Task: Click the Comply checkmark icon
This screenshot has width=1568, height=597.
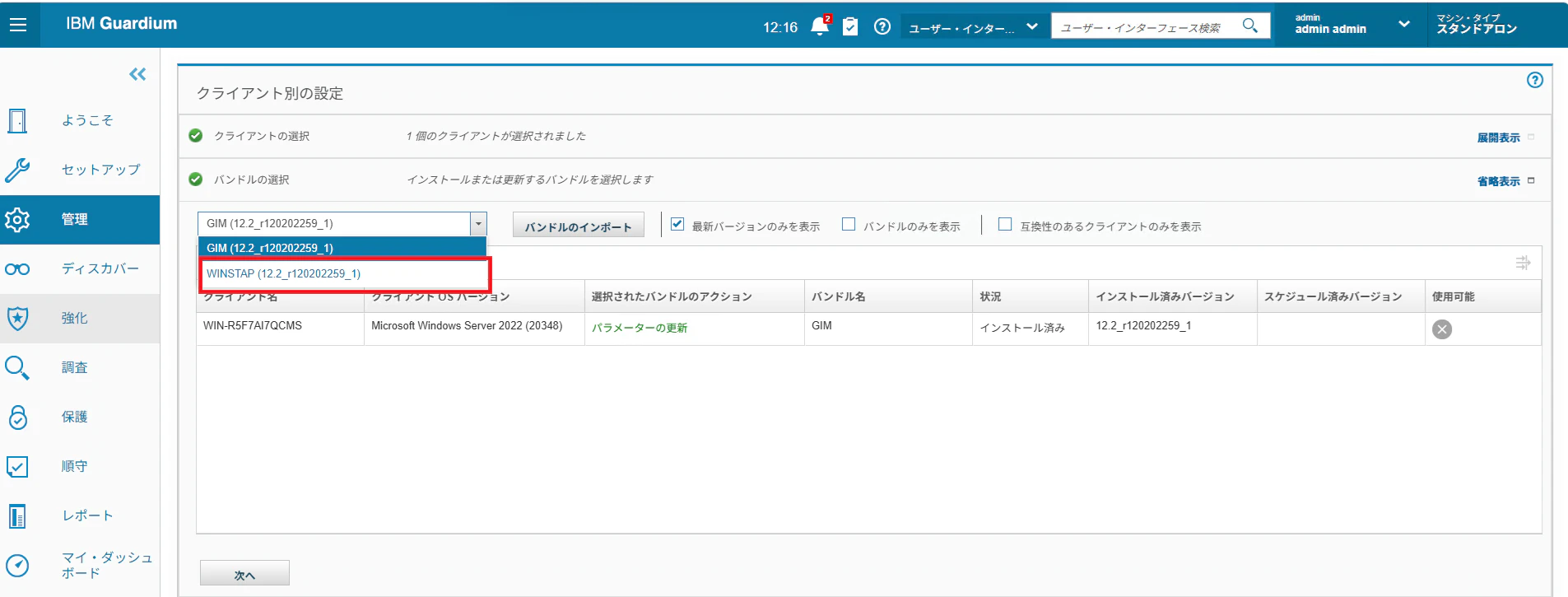Action: [17, 466]
